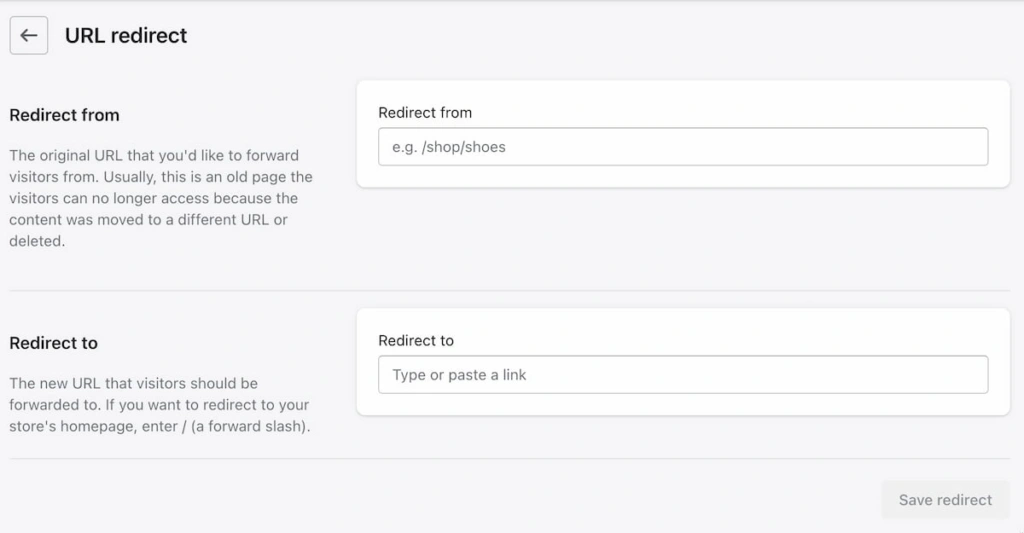Viewport: 1024px width, 533px height.
Task: Click the "Redirect from" label above the input
Action: tap(425, 113)
